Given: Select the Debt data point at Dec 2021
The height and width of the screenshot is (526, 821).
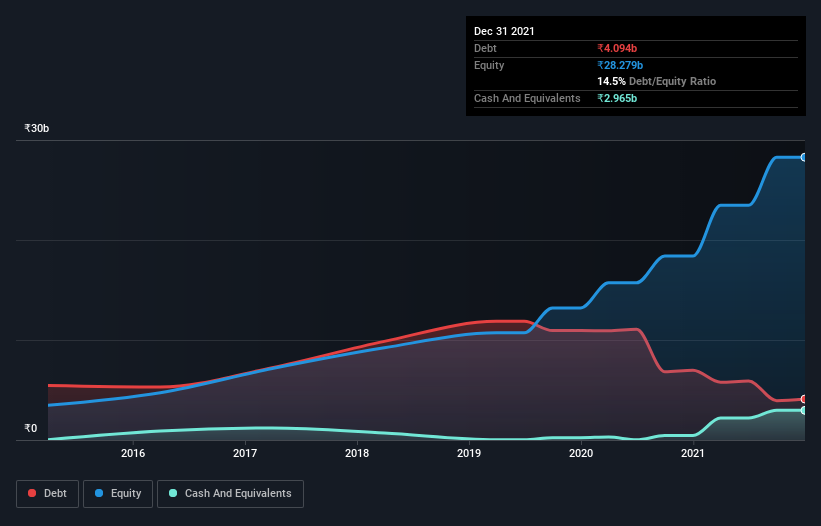Looking at the screenshot, I should (804, 399).
